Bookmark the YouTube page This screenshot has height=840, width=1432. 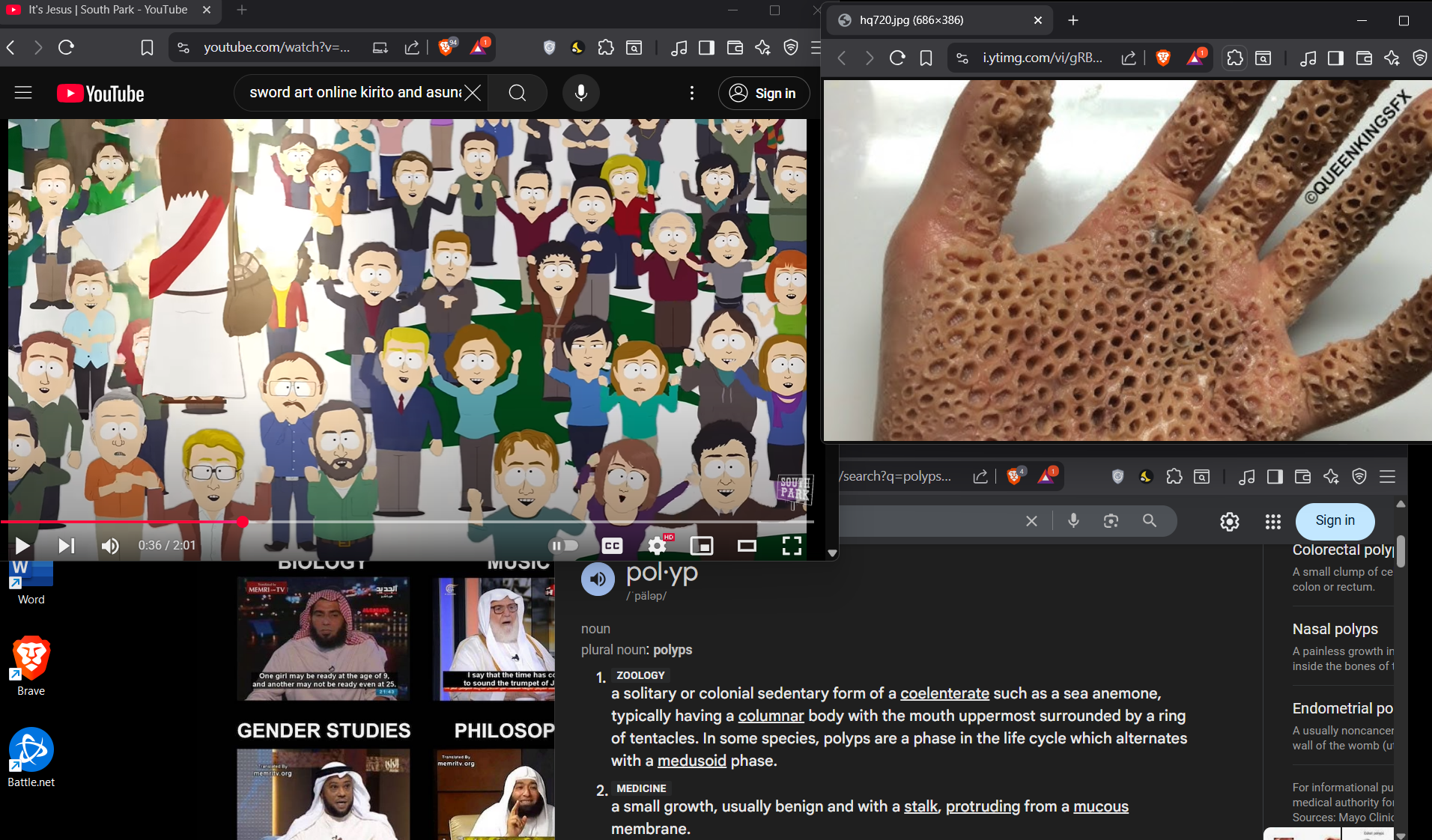pyautogui.click(x=147, y=47)
